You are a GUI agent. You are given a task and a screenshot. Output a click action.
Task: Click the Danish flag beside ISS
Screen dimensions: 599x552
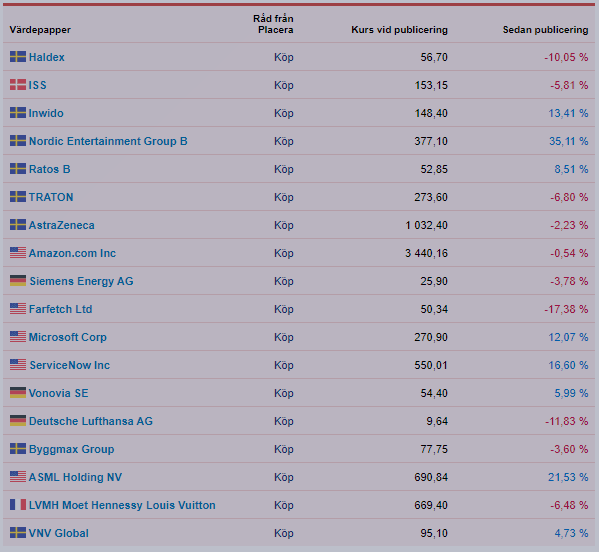pyautogui.click(x=18, y=84)
